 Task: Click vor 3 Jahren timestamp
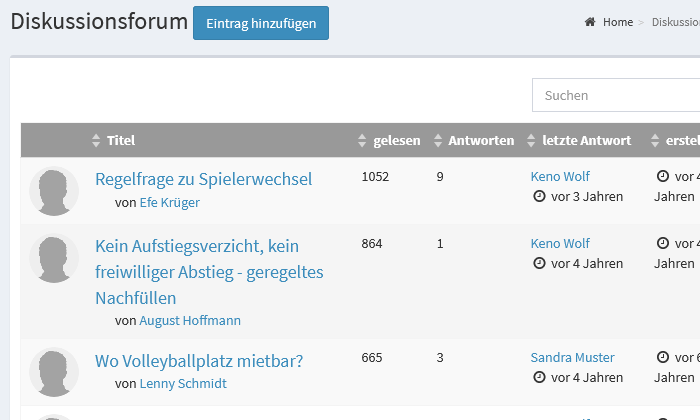pyautogui.click(x=587, y=196)
